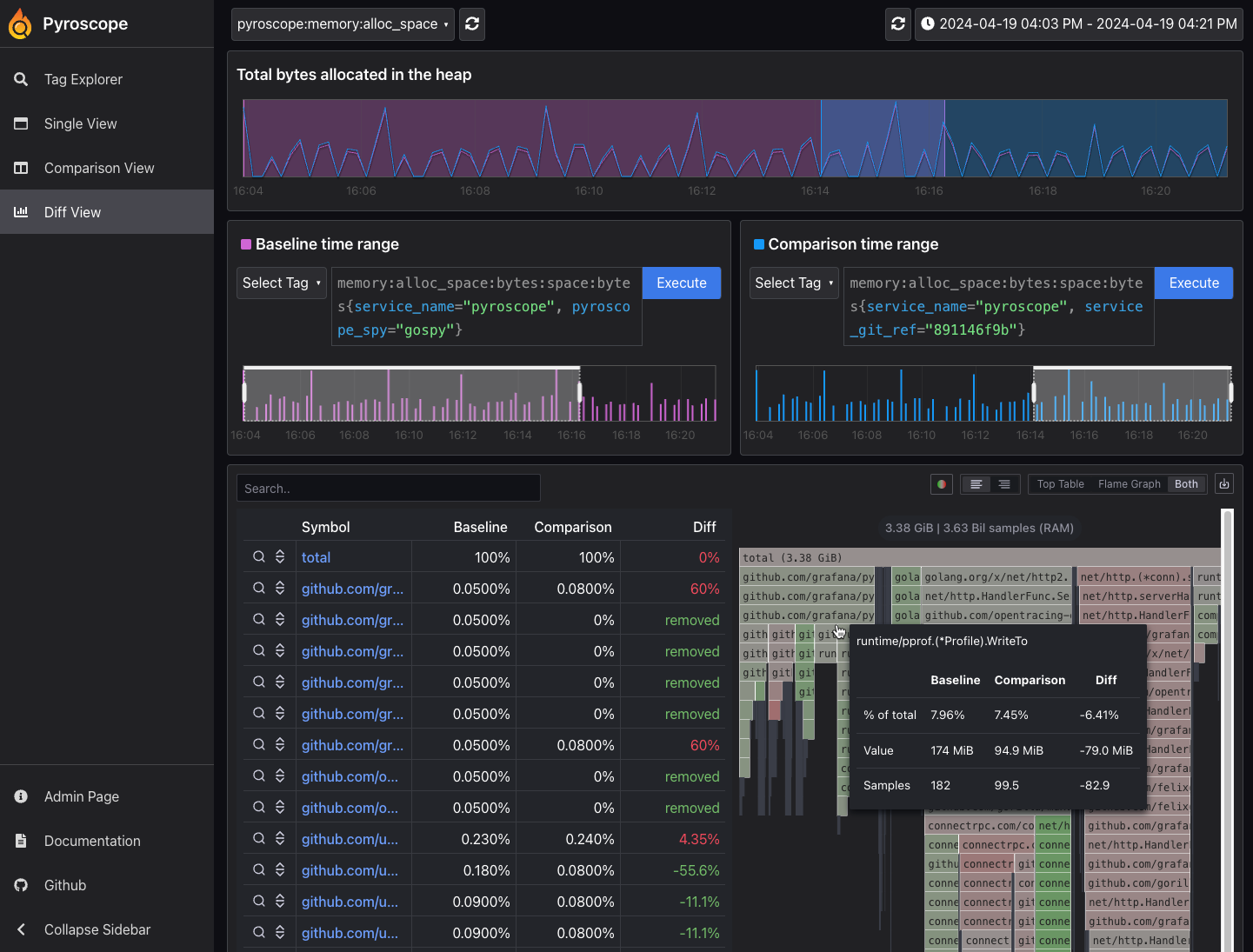1253x952 pixels.
Task: Open Select Tag dropdown for Comparison range
Action: (x=793, y=283)
